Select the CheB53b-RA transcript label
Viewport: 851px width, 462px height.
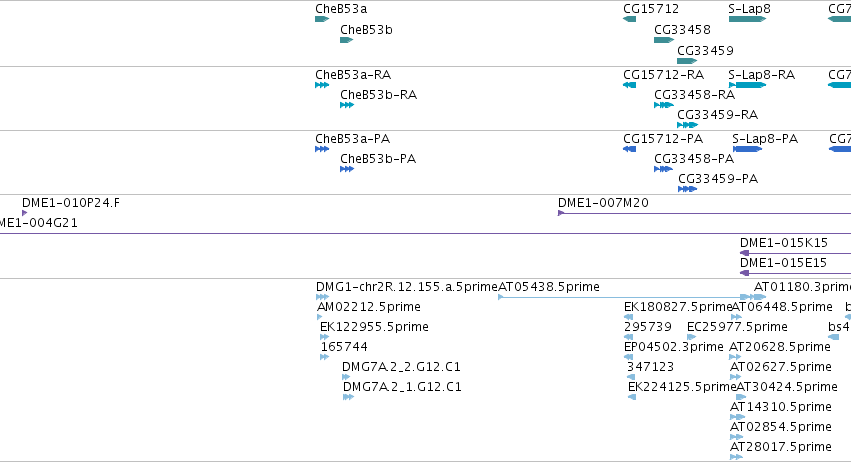[x=378, y=95]
